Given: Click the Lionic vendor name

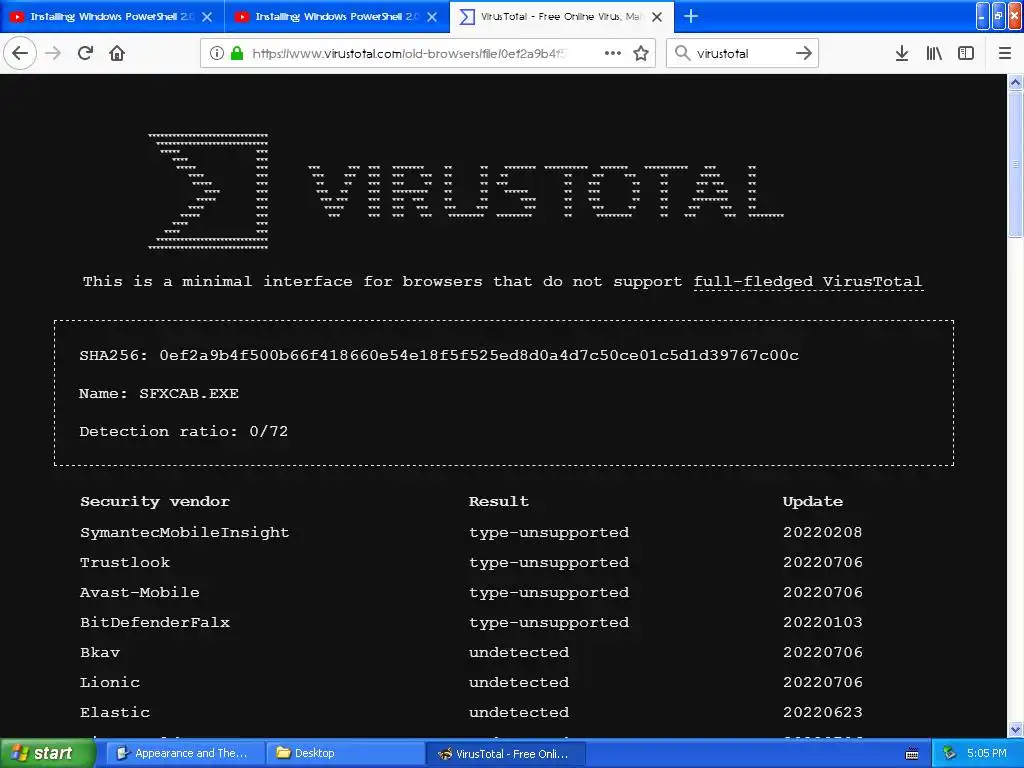Looking at the screenshot, I should tap(110, 682).
